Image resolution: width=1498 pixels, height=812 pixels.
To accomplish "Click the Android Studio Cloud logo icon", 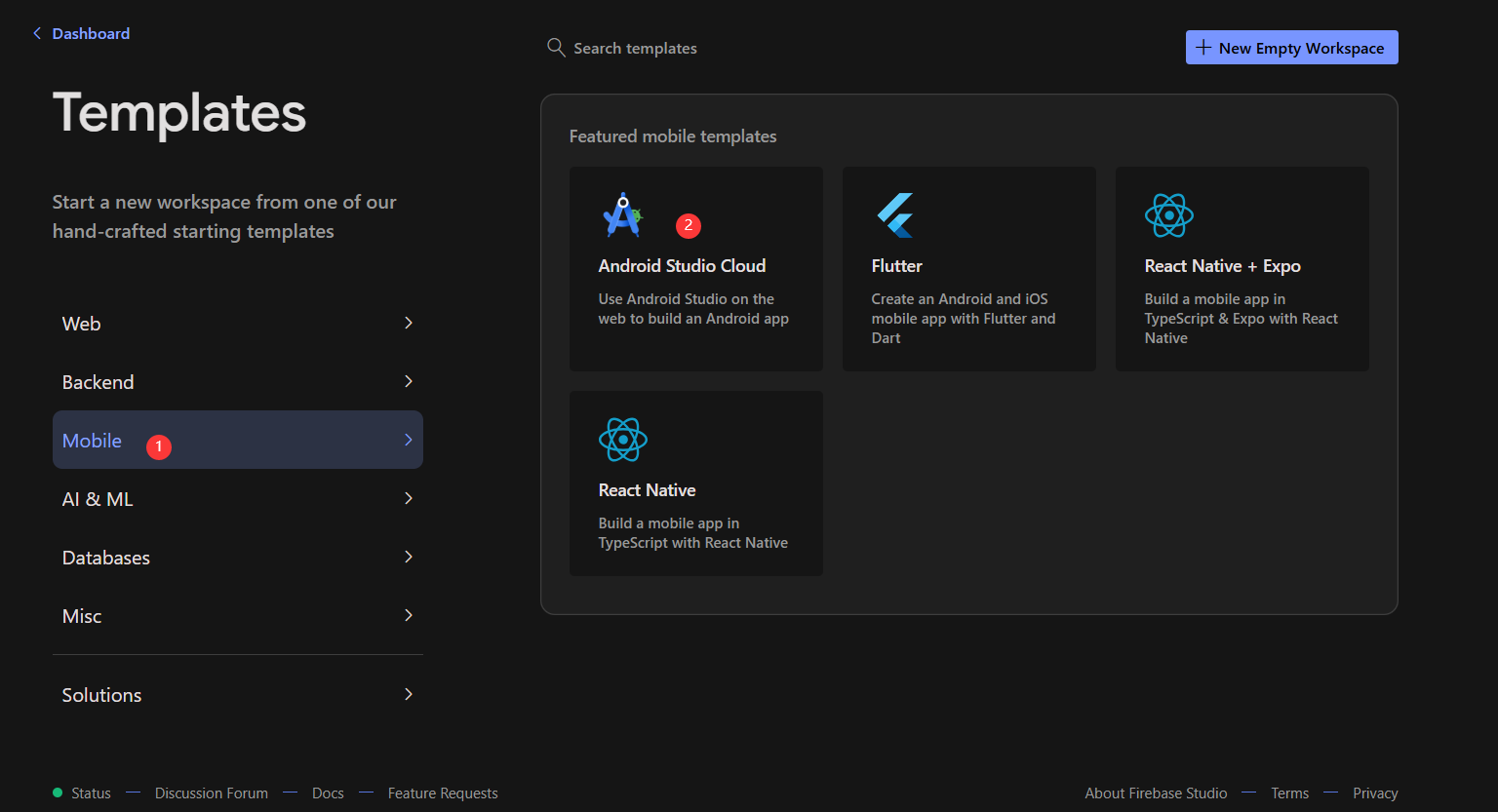I will (622, 215).
